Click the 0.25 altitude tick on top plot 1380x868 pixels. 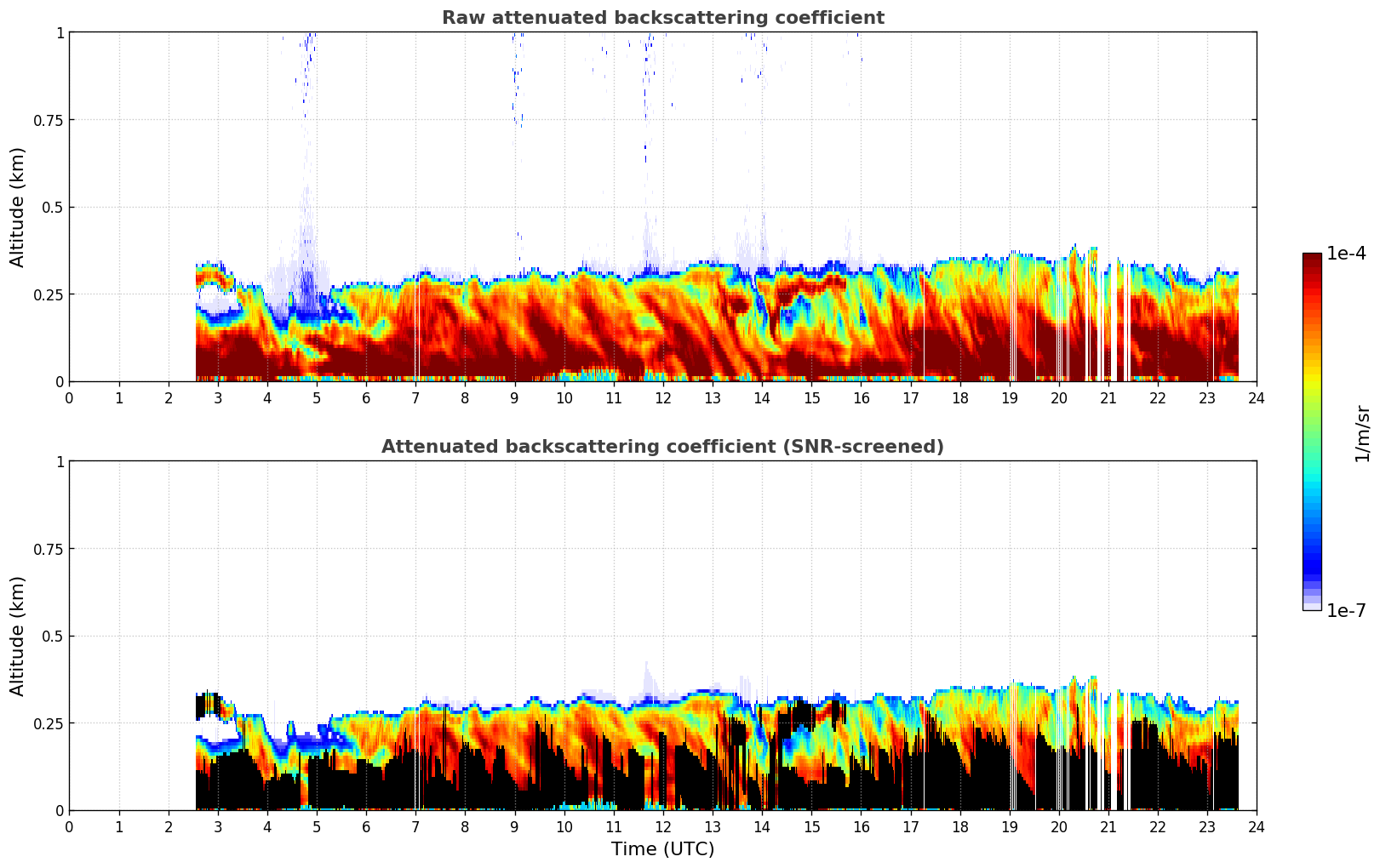click(49, 294)
